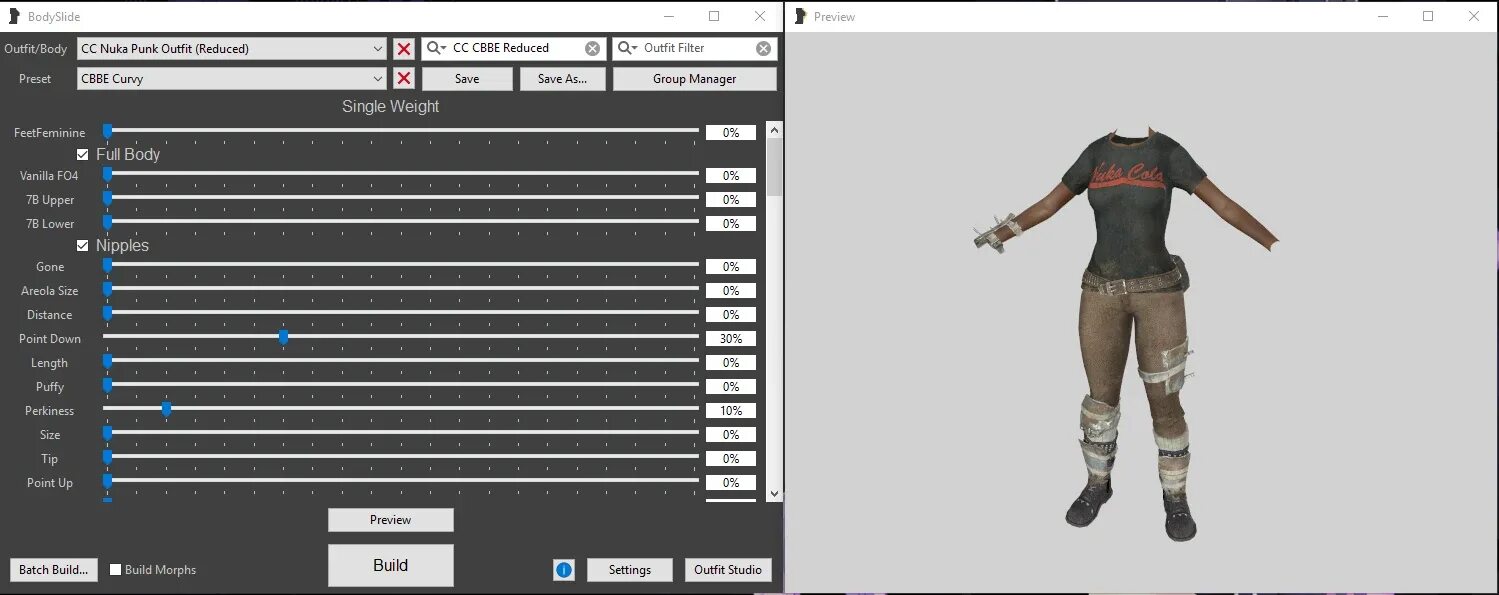This screenshot has width=1499, height=595.
Task: Open Batch Build... dialog
Action: [54, 570]
